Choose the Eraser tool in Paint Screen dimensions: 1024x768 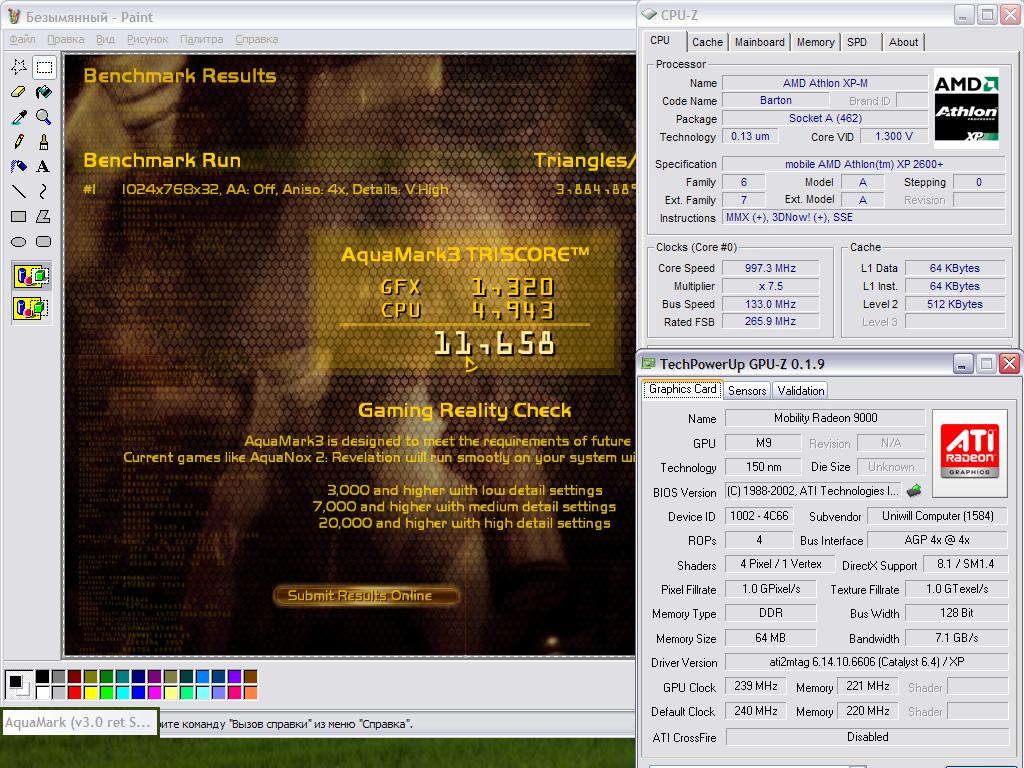[19, 92]
